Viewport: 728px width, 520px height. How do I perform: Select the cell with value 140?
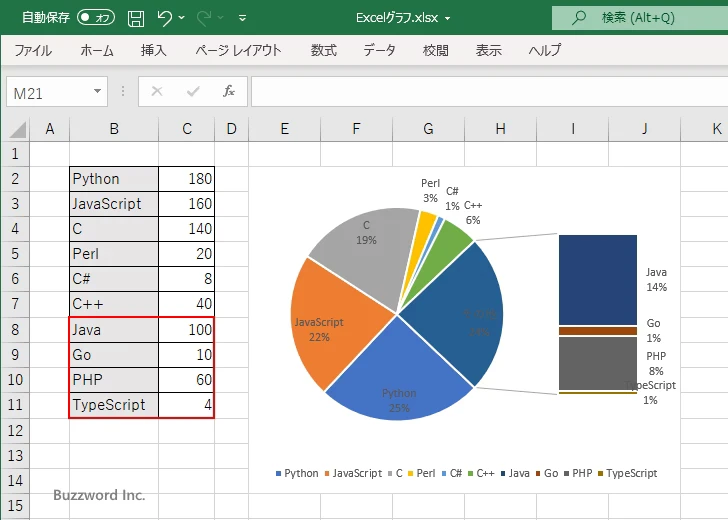(x=186, y=229)
